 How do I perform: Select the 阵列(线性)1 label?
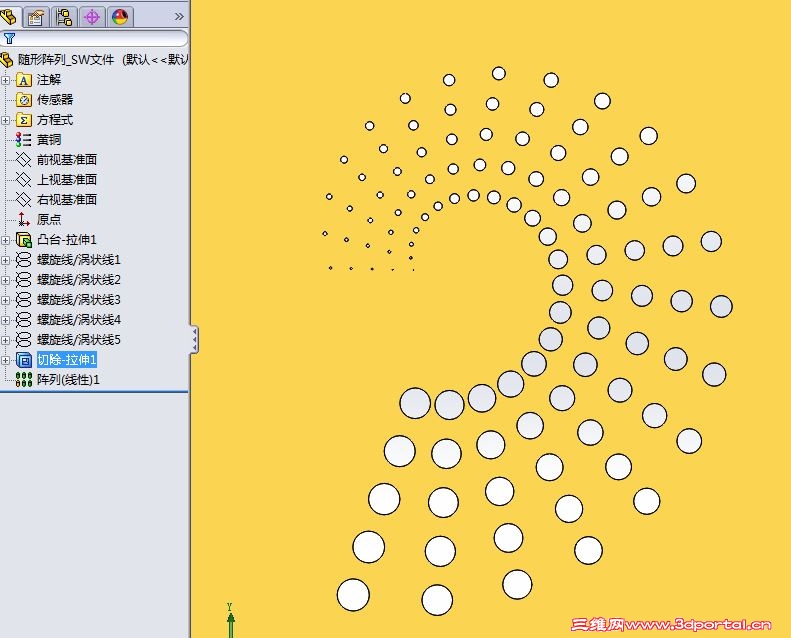point(68,380)
